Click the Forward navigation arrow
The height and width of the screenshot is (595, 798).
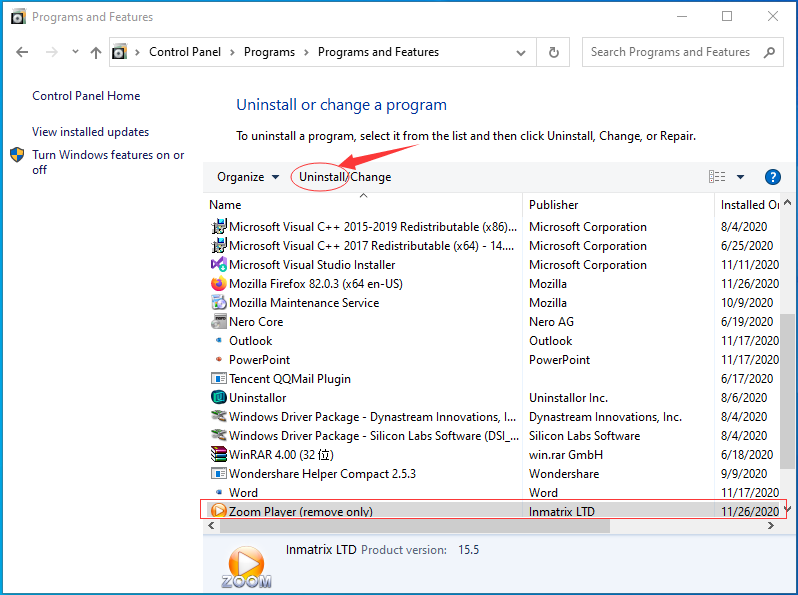coord(51,52)
